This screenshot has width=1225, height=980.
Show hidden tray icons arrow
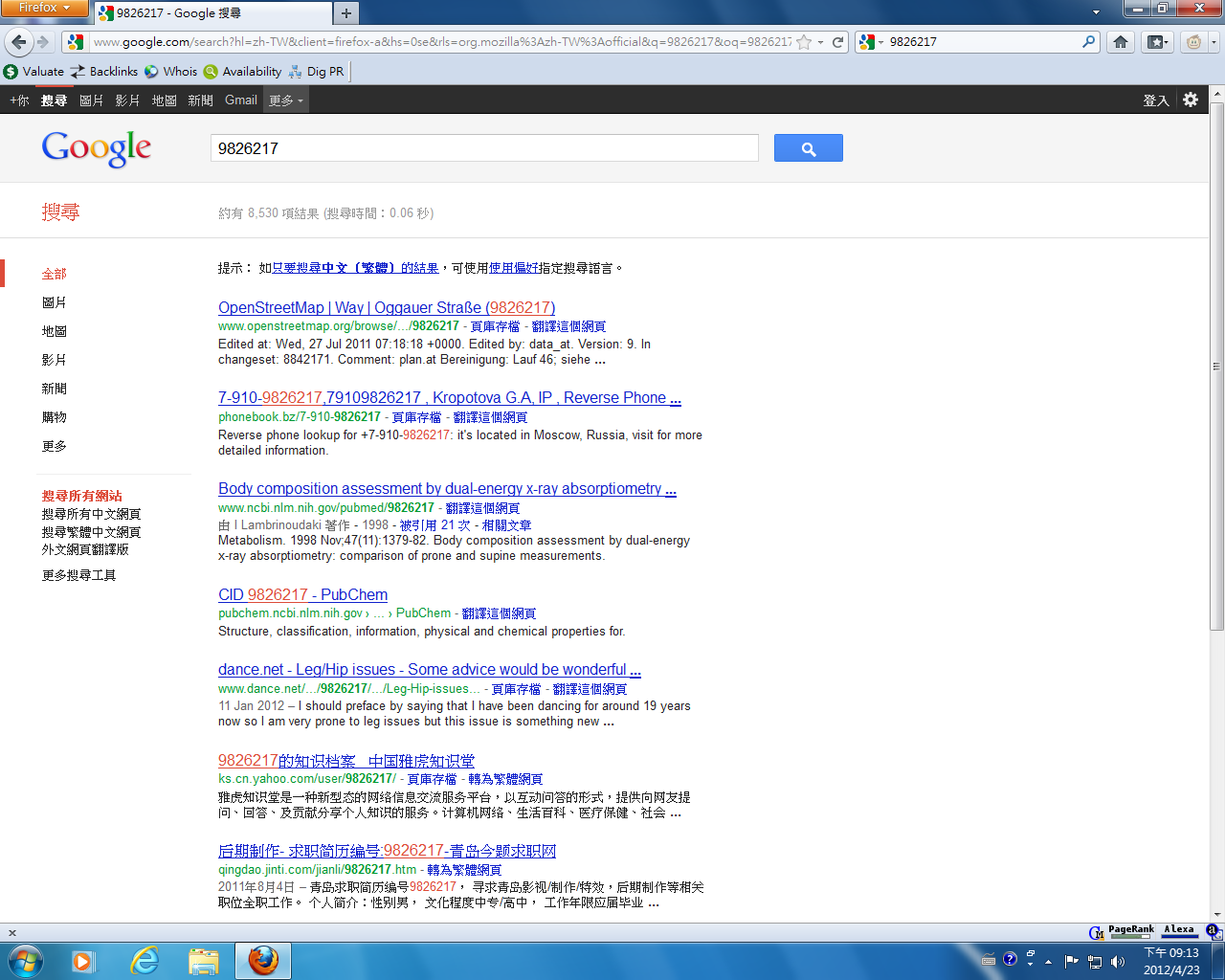pyautogui.click(x=1048, y=962)
